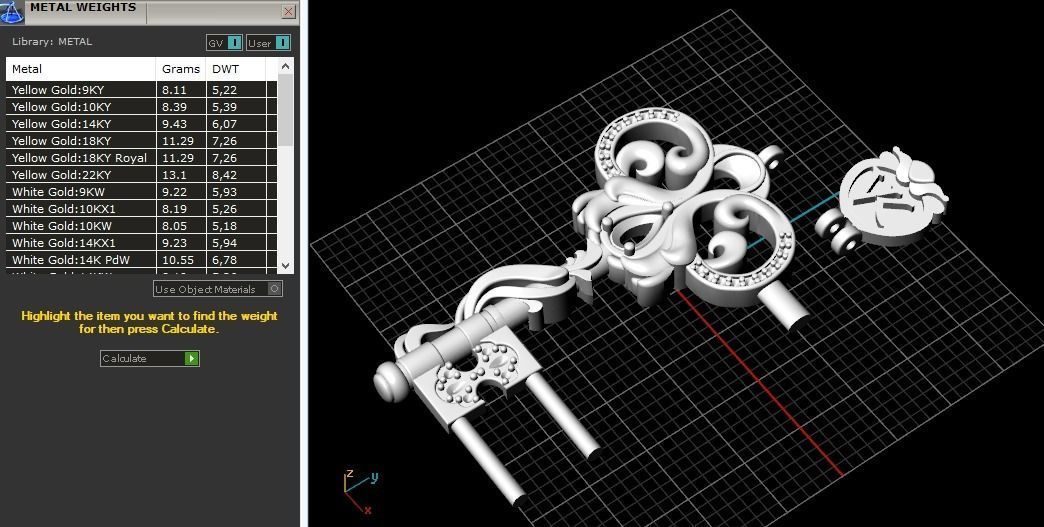Select the Yellow Gold:9KY row

141,90
